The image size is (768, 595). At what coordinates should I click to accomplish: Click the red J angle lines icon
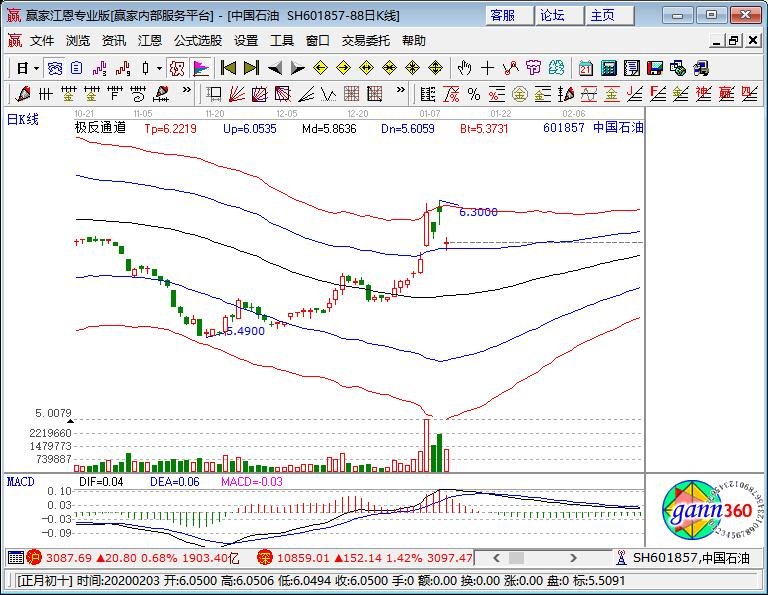(635, 94)
